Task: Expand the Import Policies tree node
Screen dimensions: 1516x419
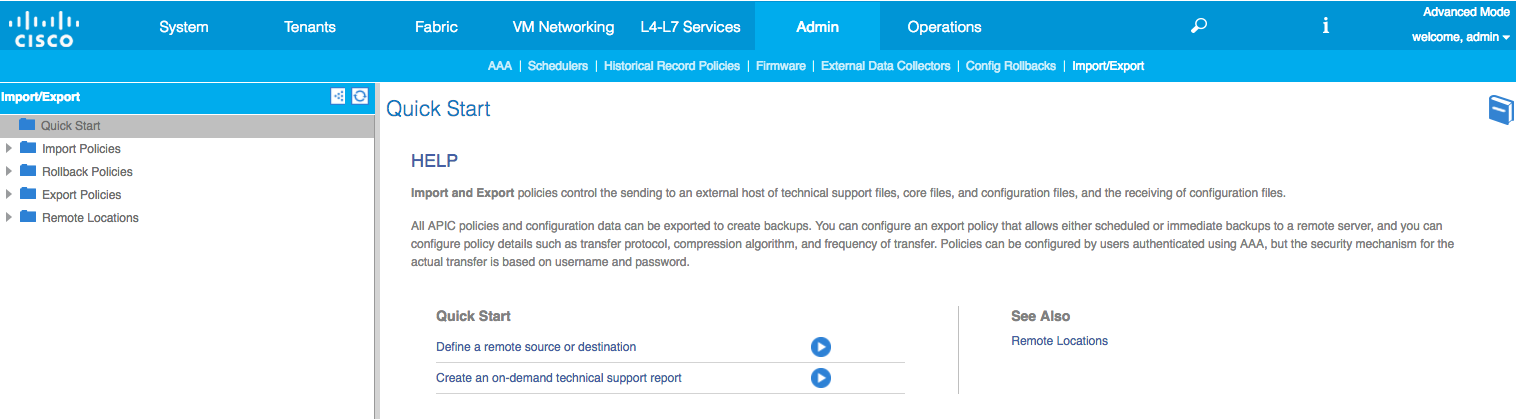Action: pos(9,148)
